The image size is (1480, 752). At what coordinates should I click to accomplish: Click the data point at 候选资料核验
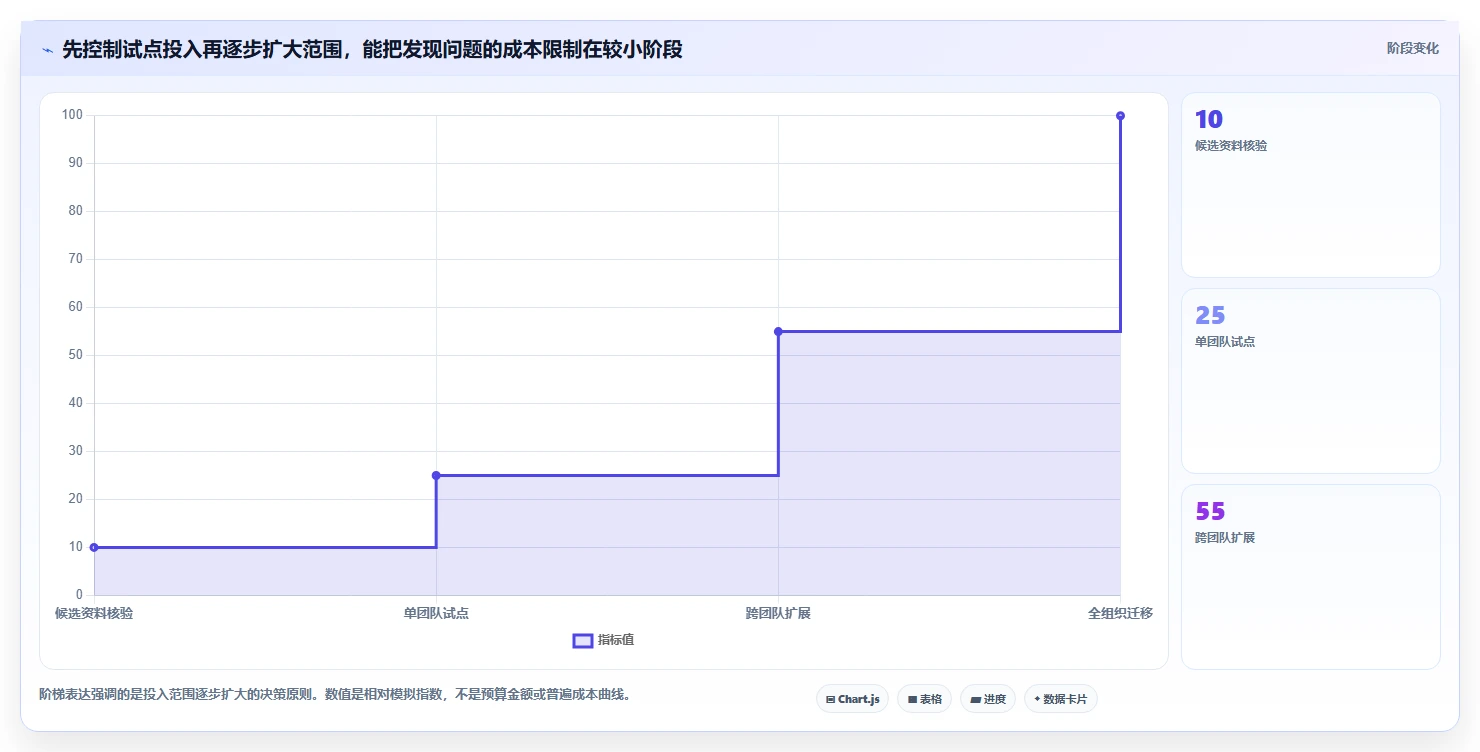tap(94, 547)
